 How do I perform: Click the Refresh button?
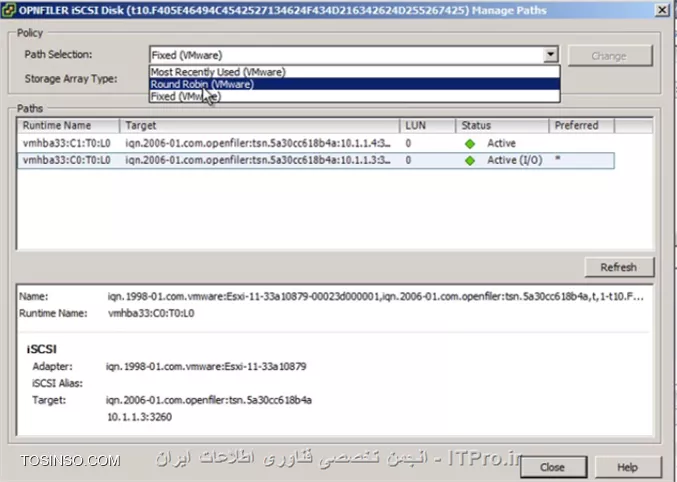pos(619,267)
